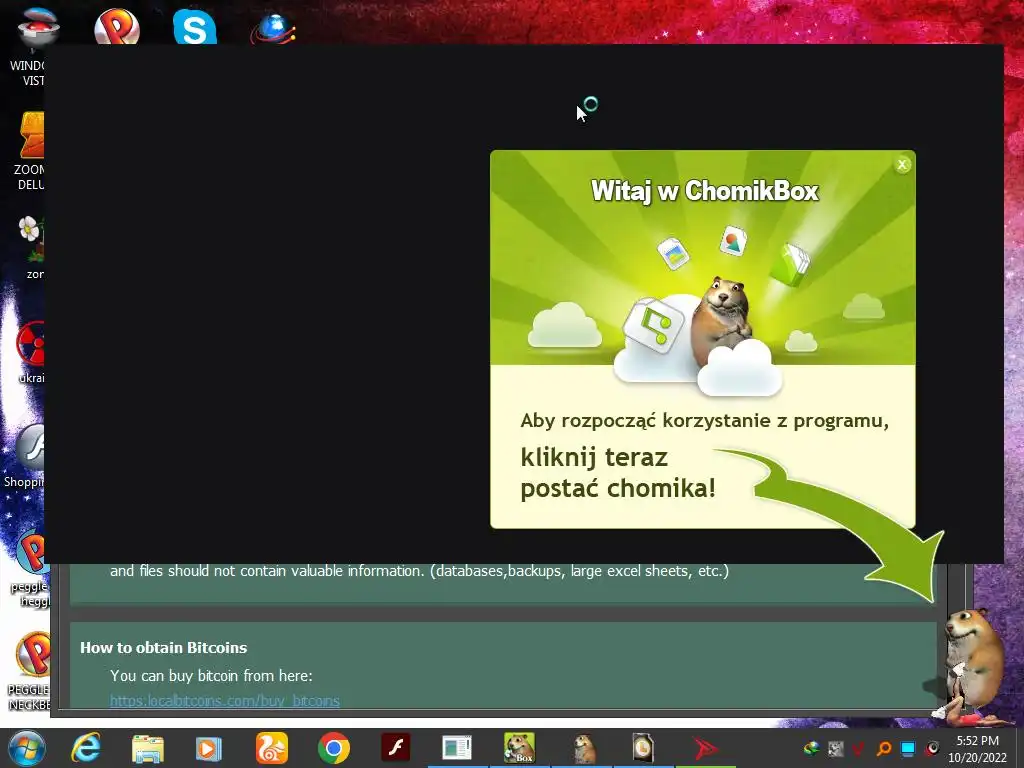Switch to the red arrow taskbar application
This screenshot has width=1024, height=768.
tap(705, 748)
